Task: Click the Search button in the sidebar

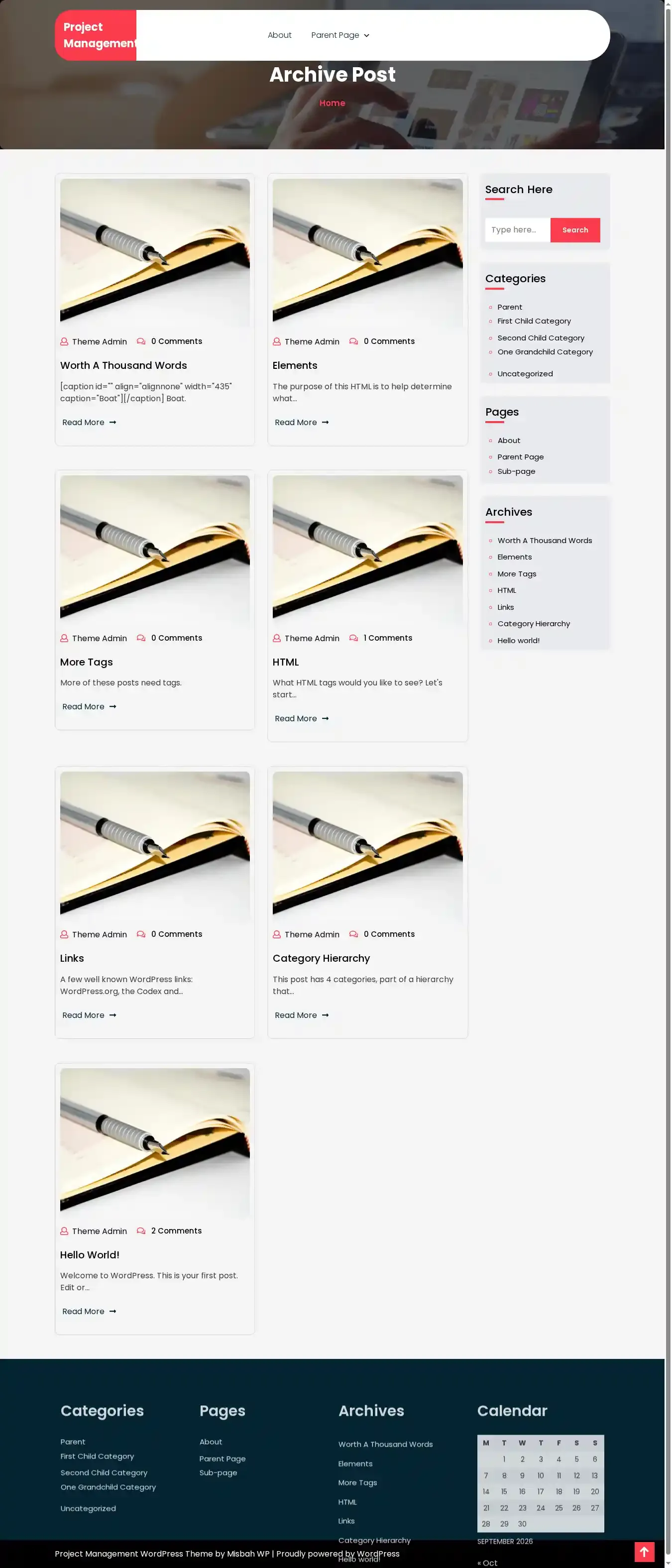Action: point(574,230)
